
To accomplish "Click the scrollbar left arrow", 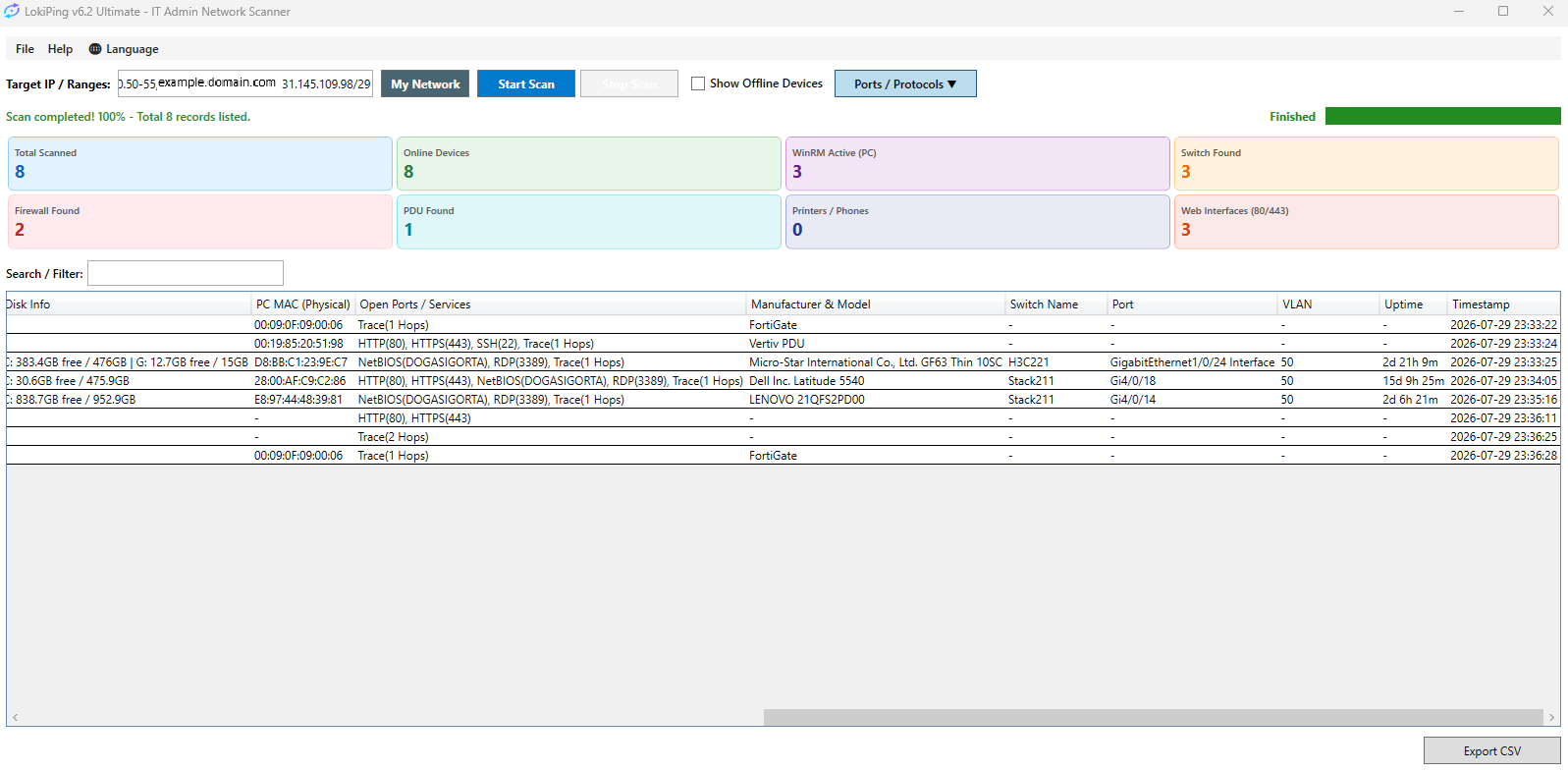I will coord(15,717).
